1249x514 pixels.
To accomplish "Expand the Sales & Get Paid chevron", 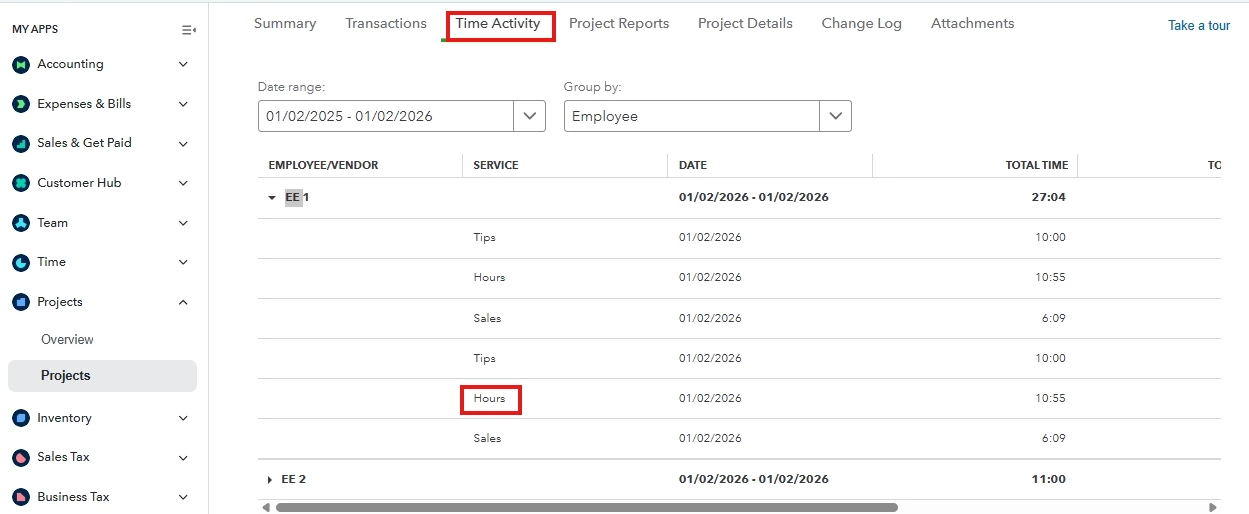I will pyautogui.click(x=183, y=143).
